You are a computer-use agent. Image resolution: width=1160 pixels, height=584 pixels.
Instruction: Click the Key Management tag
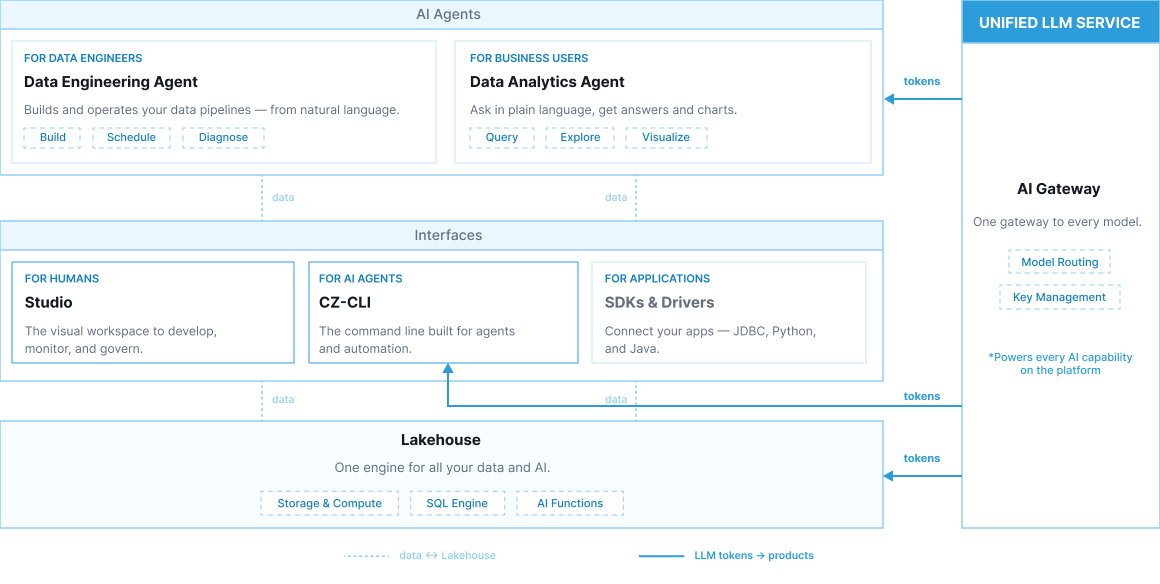tap(1059, 298)
